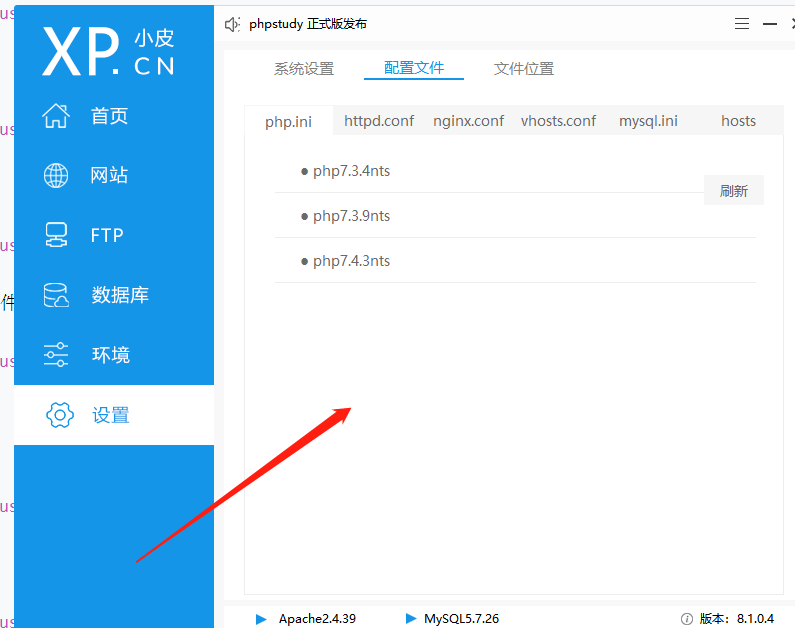The image size is (795, 628).
Task: Select the 设置 sidebar label
Action: click(x=111, y=415)
